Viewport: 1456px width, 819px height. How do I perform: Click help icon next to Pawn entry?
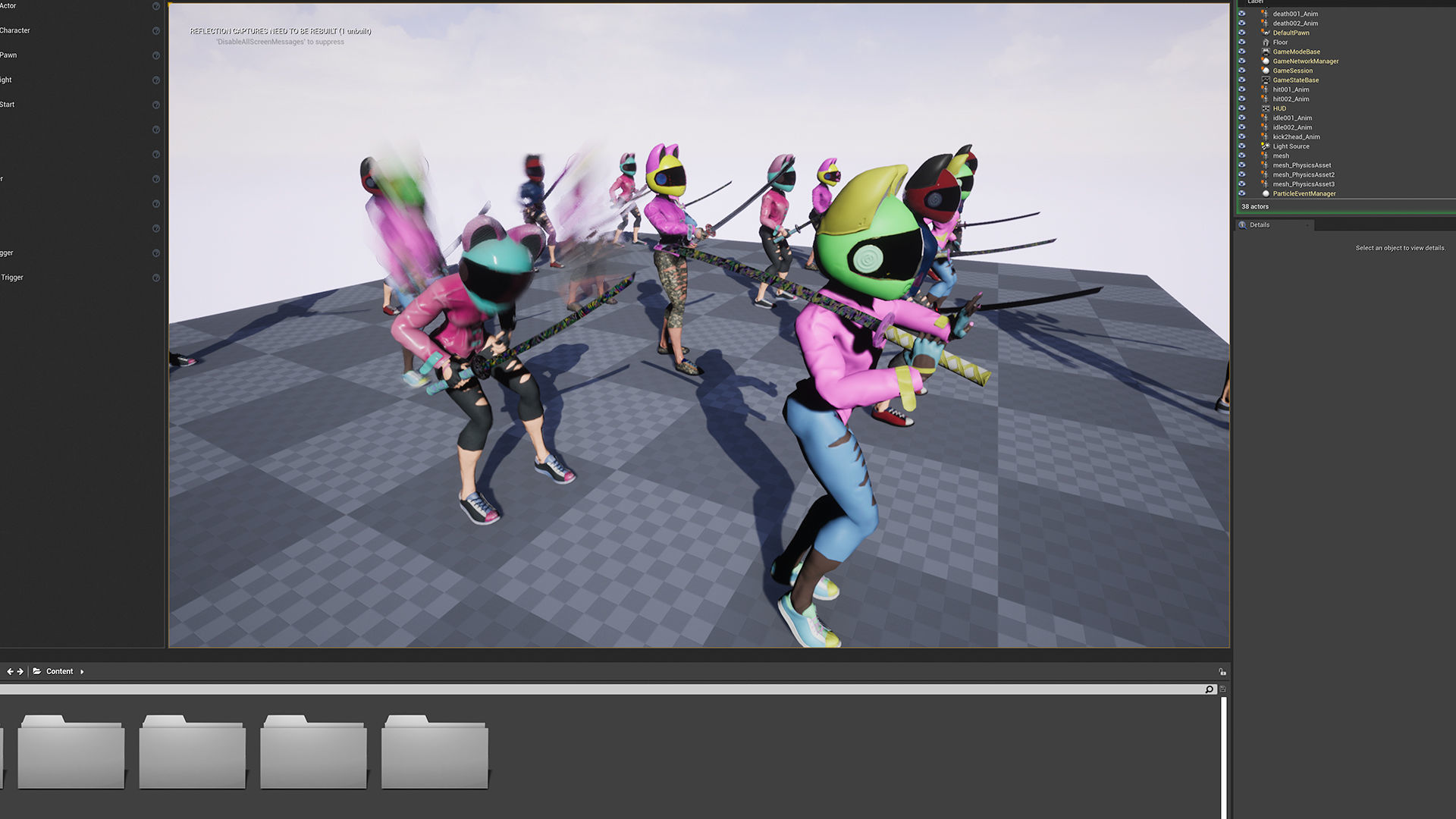tap(156, 55)
